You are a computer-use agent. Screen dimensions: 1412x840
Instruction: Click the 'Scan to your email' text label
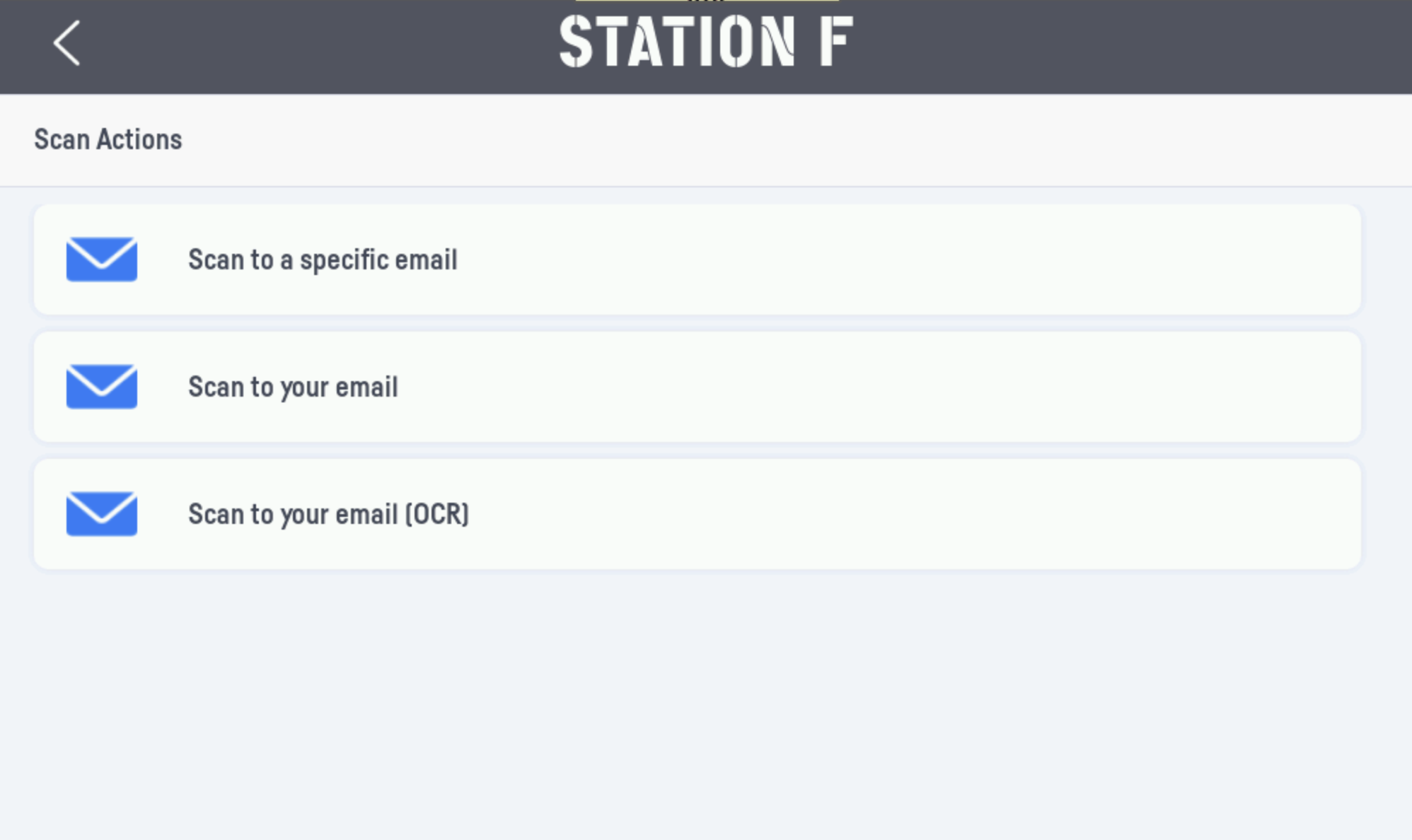click(293, 387)
